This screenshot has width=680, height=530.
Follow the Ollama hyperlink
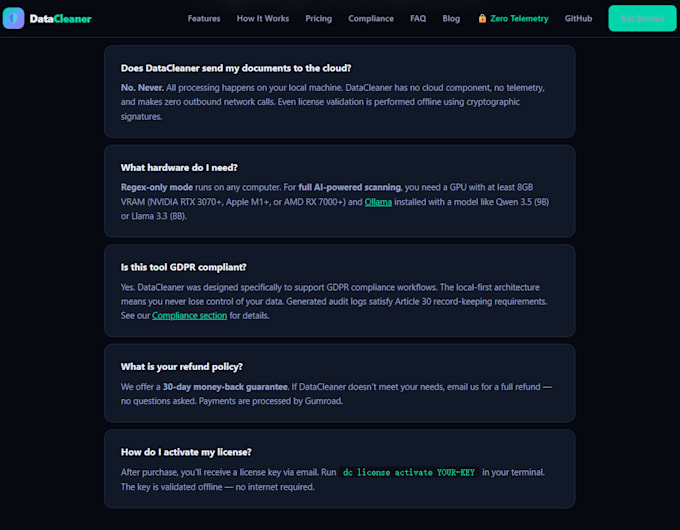click(378, 202)
